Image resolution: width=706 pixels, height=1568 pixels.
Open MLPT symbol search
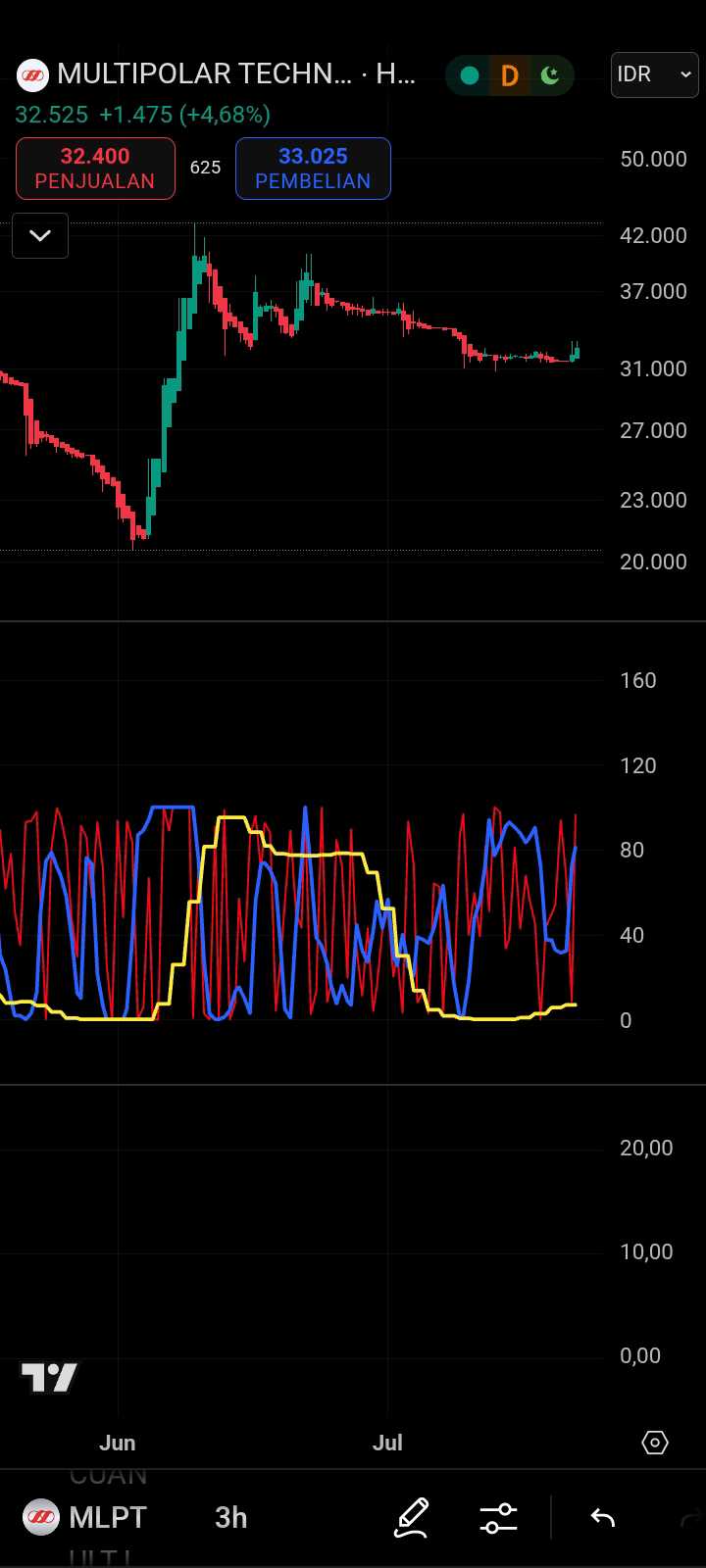(108, 1517)
